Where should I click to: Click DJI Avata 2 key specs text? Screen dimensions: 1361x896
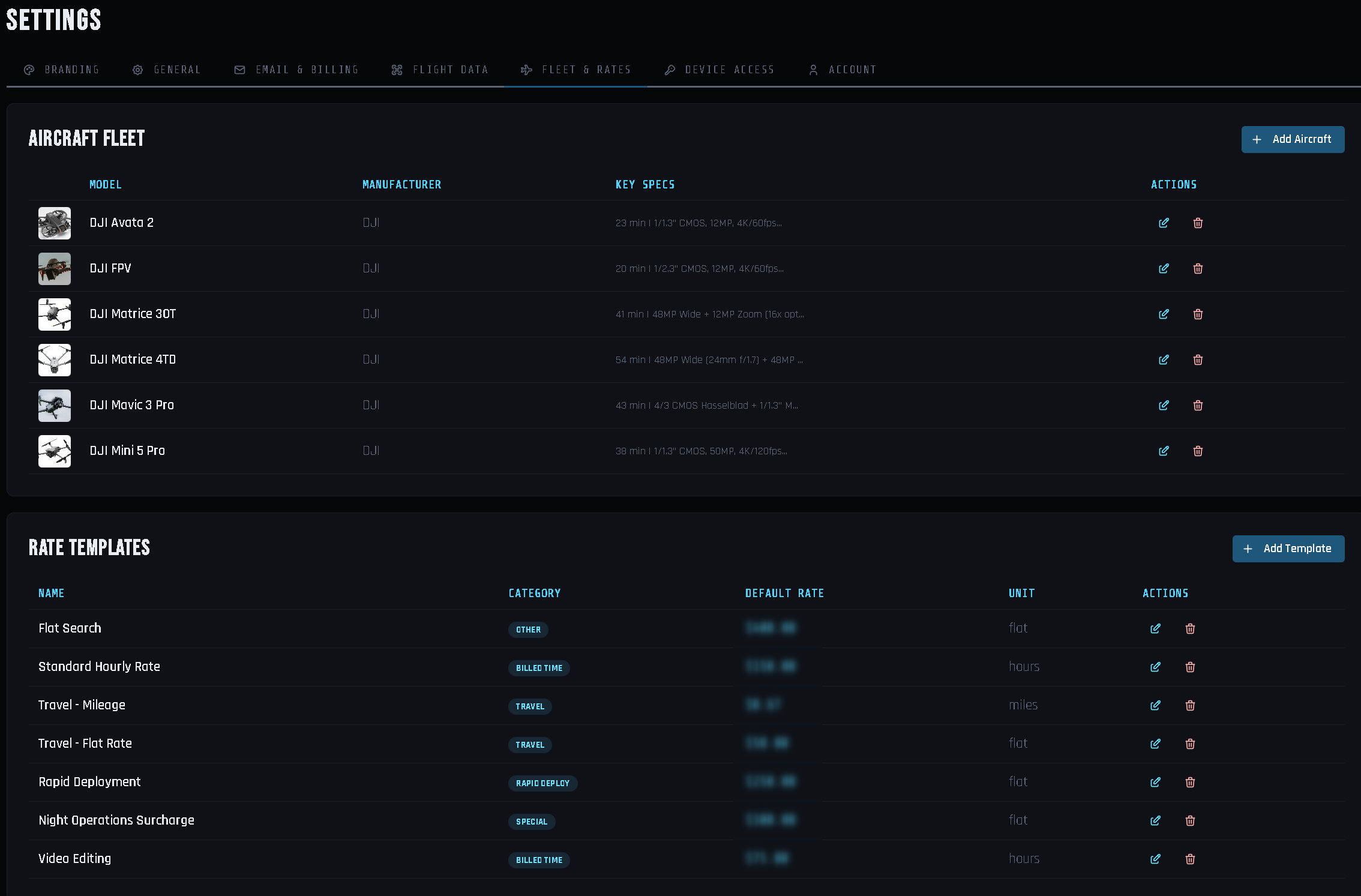pos(699,223)
